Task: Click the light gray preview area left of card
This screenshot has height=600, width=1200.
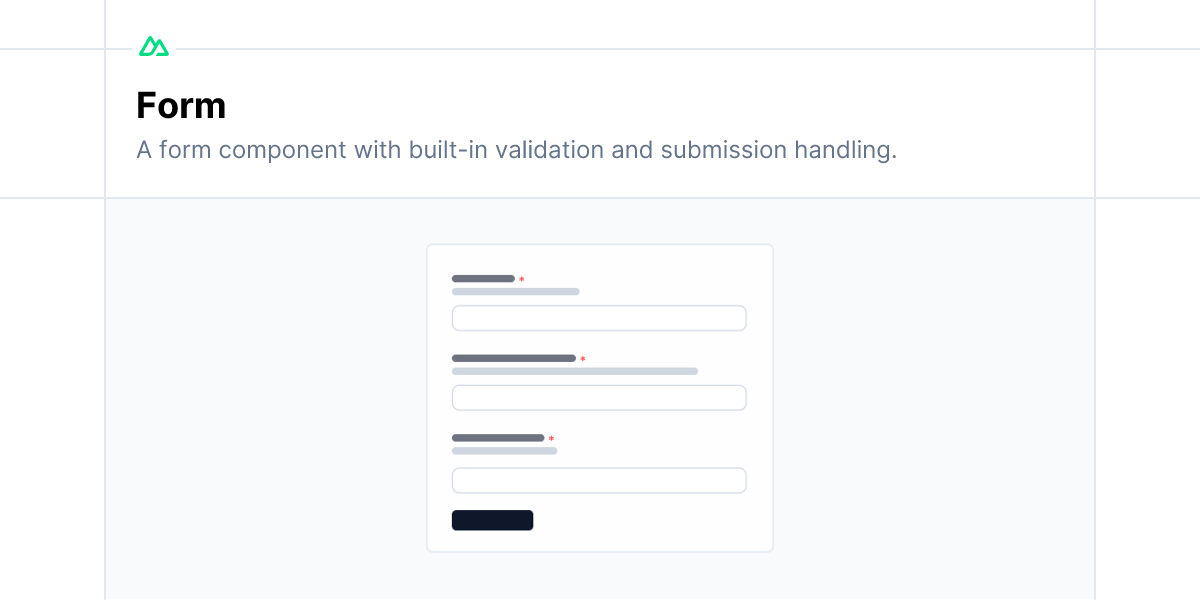Action: coord(266,398)
